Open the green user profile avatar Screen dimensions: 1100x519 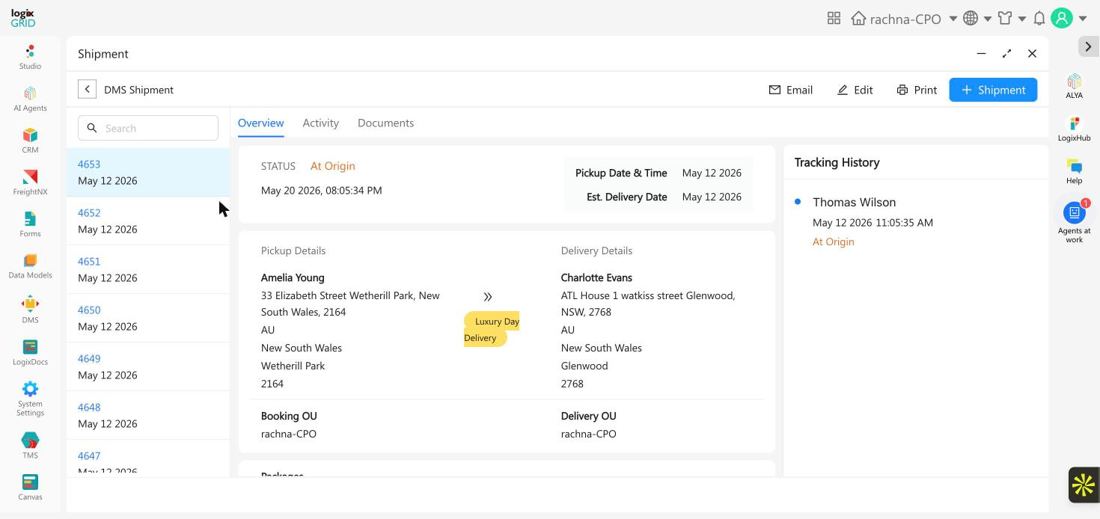pyautogui.click(x=1061, y=18)
